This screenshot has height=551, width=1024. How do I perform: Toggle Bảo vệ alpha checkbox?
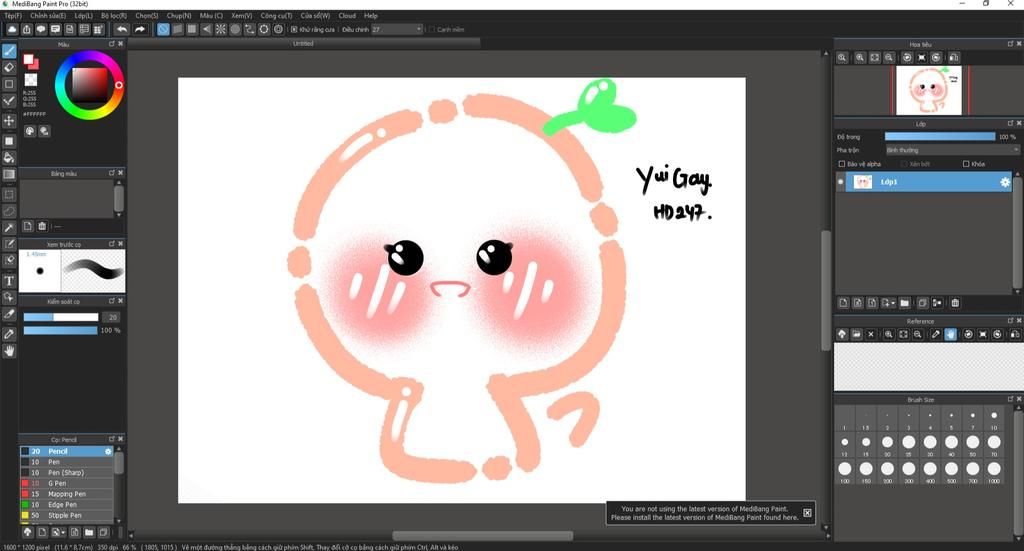click(842, 164)
